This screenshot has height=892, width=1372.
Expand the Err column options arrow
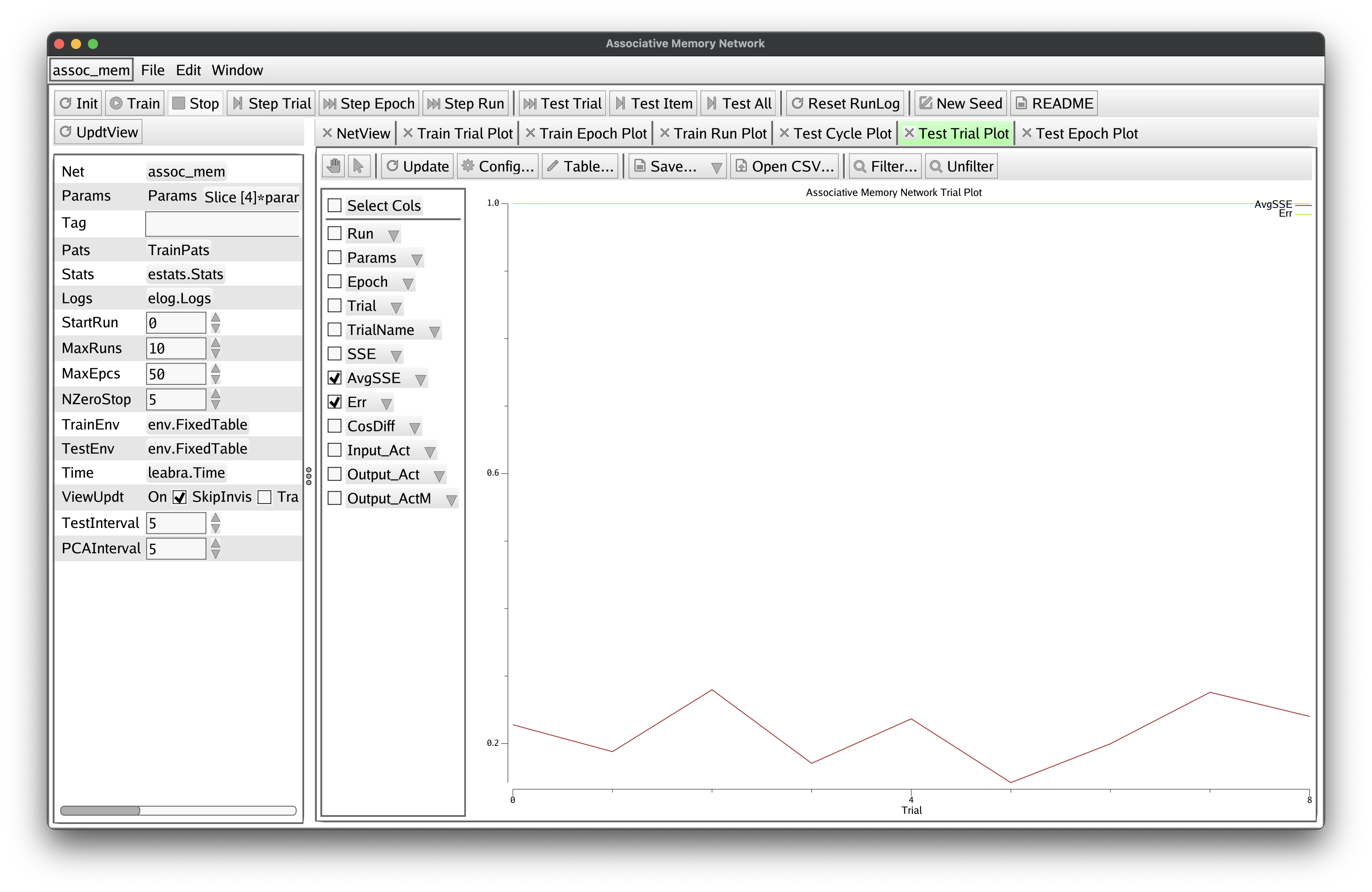click(386, 403)
